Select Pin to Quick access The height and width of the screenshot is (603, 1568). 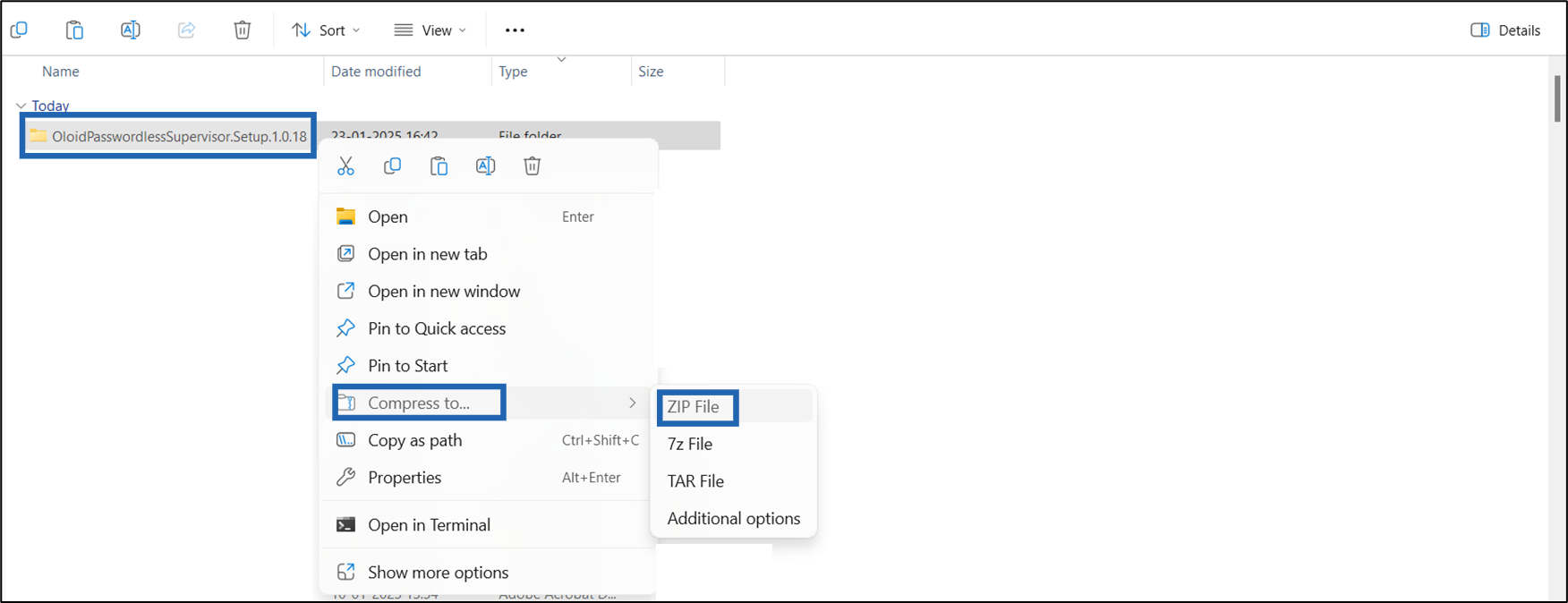tap(488, 328)
